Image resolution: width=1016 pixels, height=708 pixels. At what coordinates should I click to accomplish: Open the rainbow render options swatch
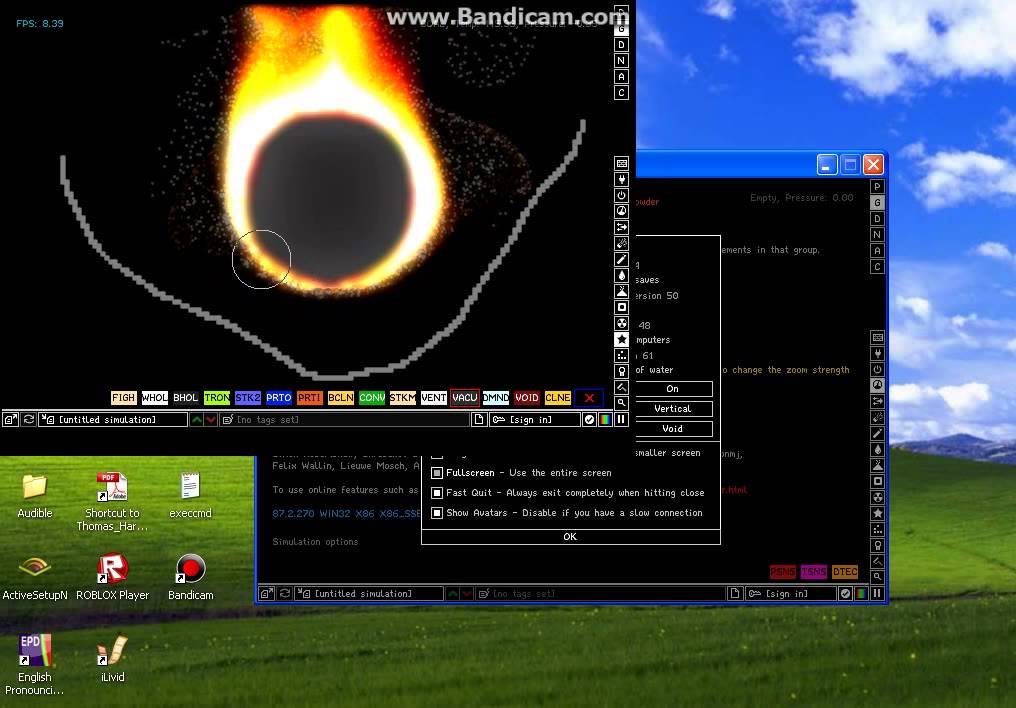605,420
